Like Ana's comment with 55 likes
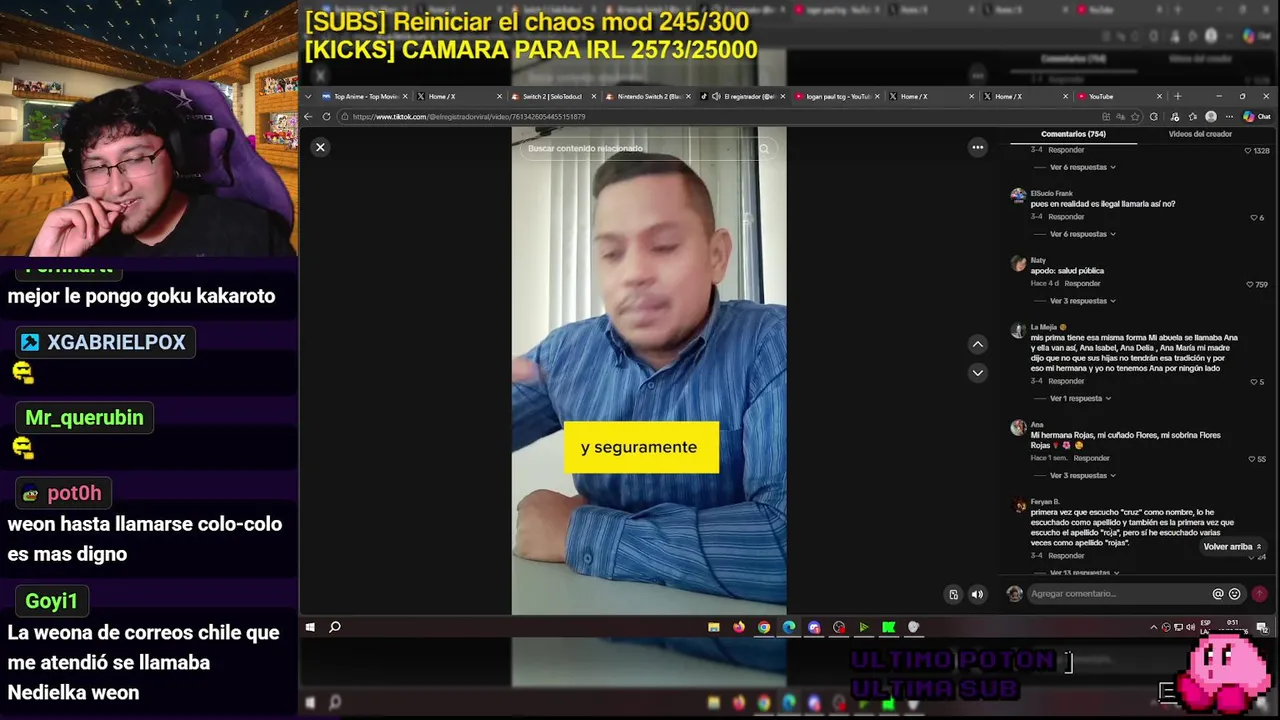This screenshot has width=1280, height=720. coord(1252,458)
